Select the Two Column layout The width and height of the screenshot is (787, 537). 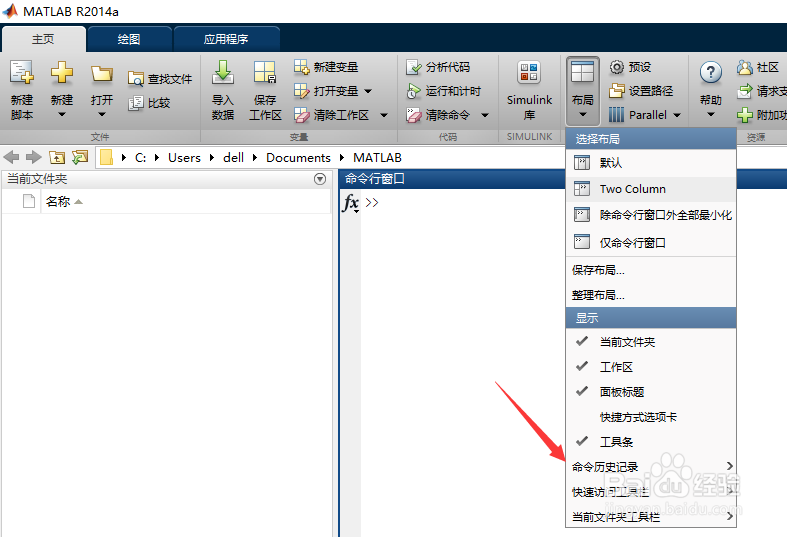pos(650,189)
